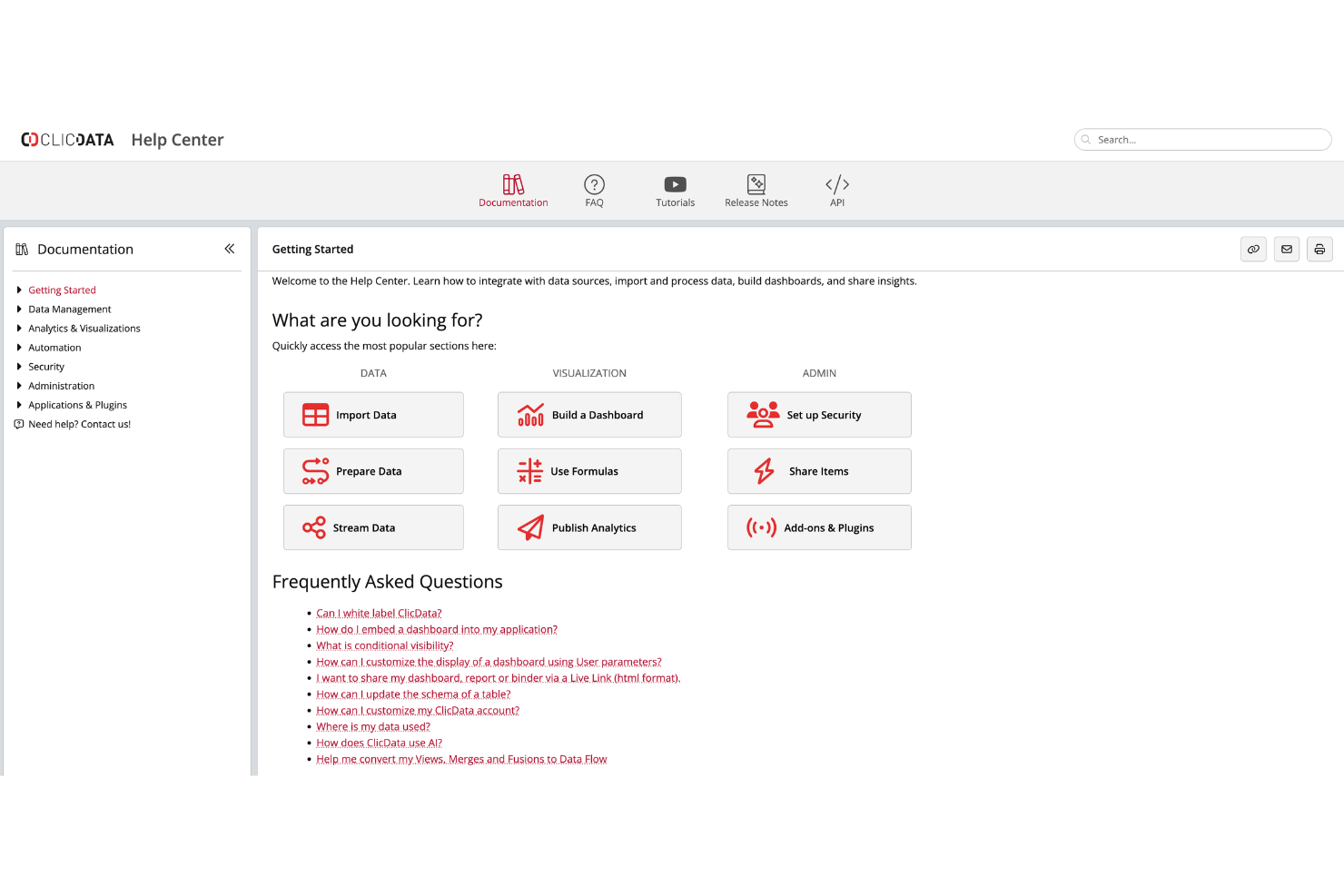The height and width of the screenshot is (896, 1344).
Task: Expand the Automation tree arrow
Action: [19, 347]
